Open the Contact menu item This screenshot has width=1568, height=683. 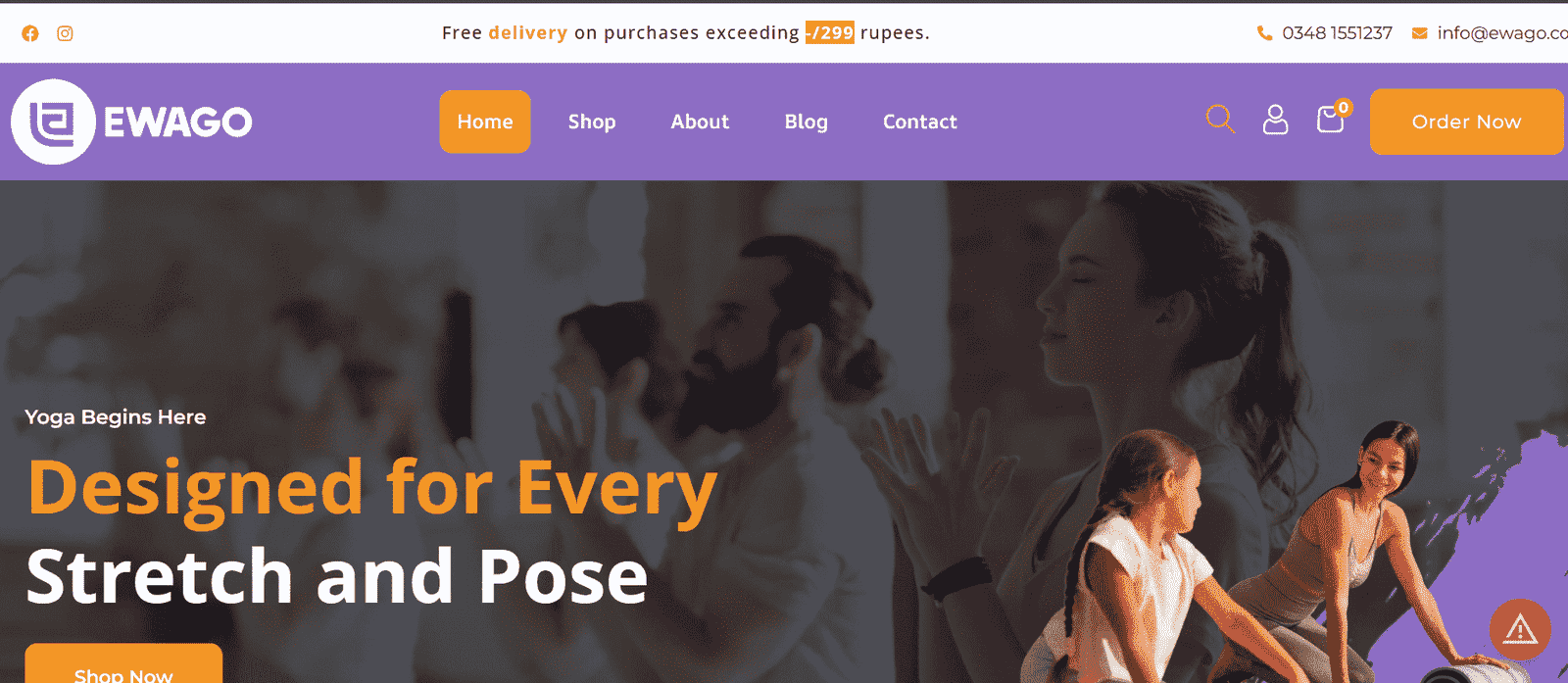tap(919, 122)
